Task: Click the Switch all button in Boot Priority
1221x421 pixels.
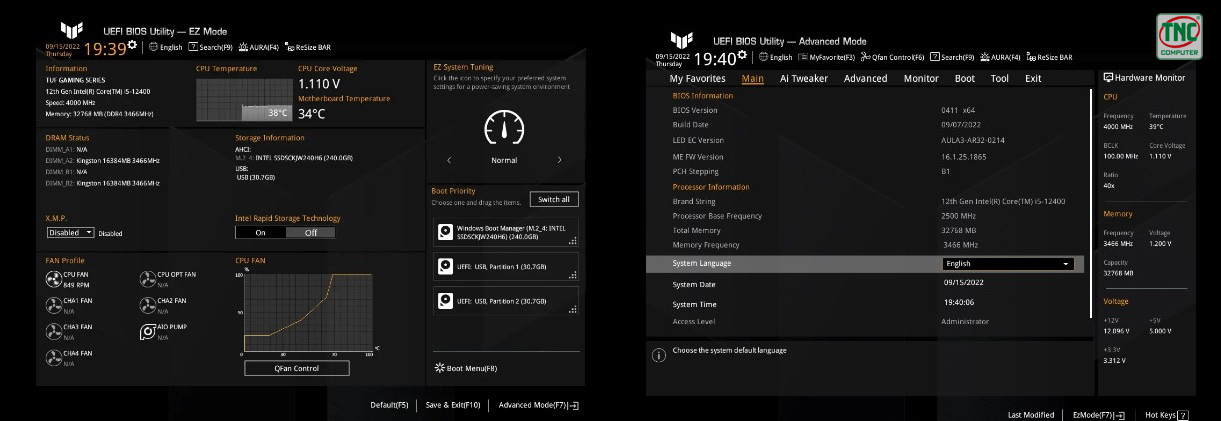Action: pyautogui.click(x=554, y=199)
